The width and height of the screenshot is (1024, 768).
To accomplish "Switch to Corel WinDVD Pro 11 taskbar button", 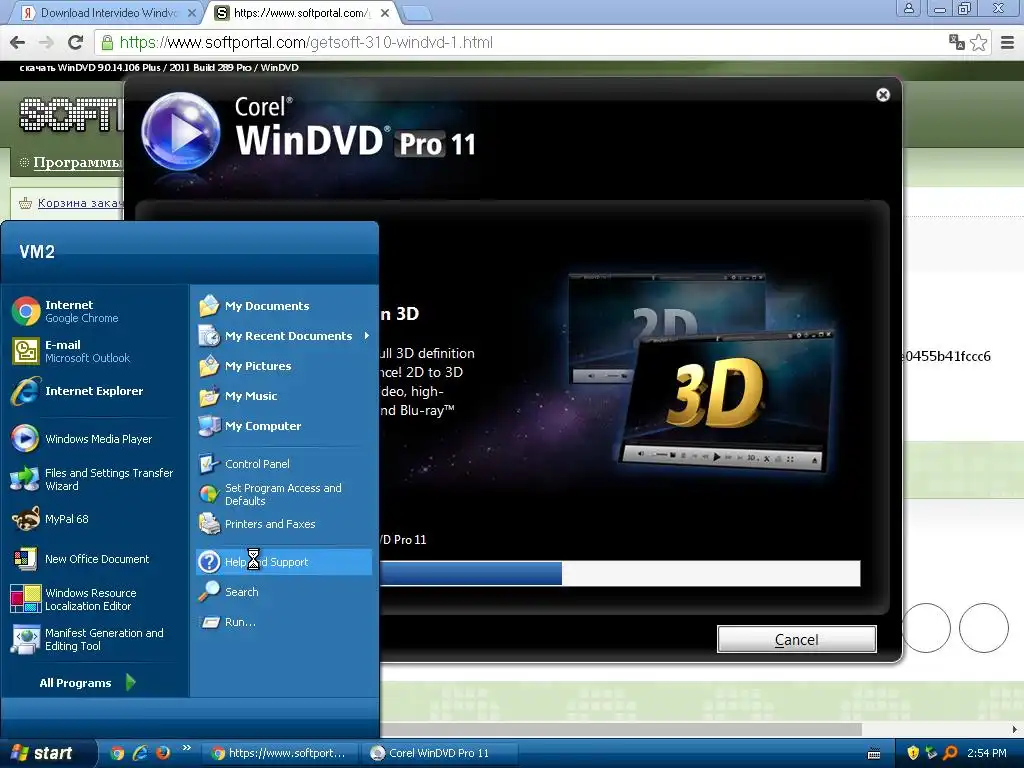I will 441,753.
